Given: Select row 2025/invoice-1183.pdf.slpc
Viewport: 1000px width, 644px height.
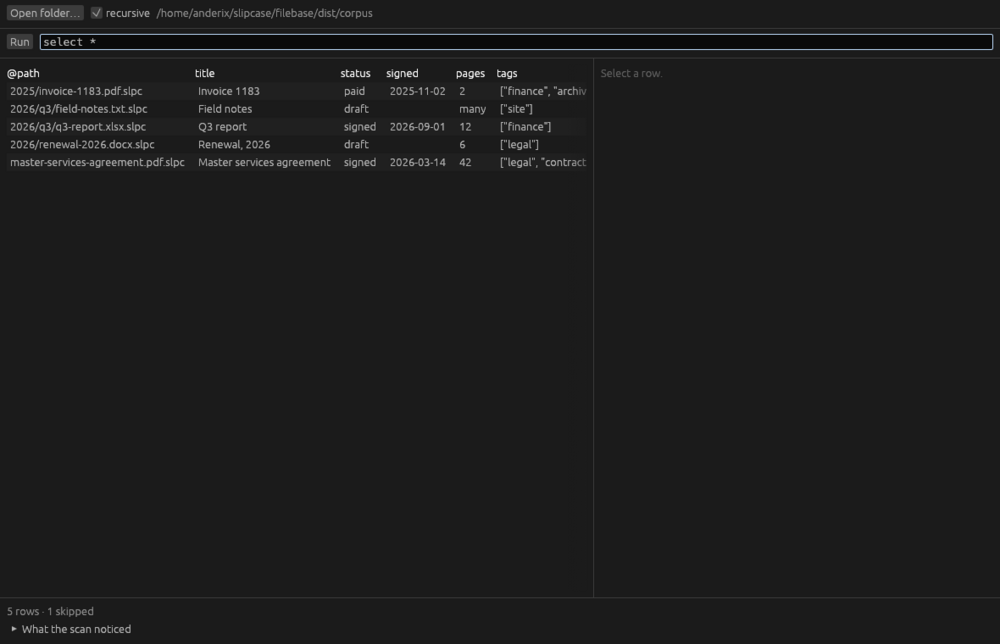Looking at the screenshot, I should pos(297,91).
